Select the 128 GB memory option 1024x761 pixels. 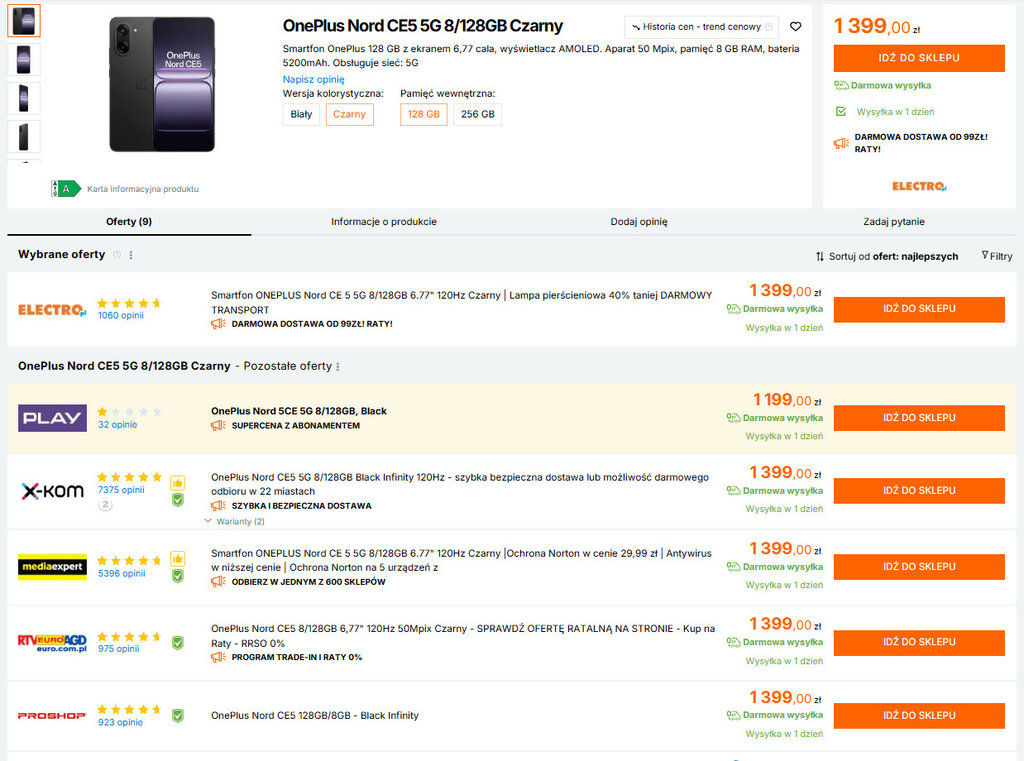(423, 115)
